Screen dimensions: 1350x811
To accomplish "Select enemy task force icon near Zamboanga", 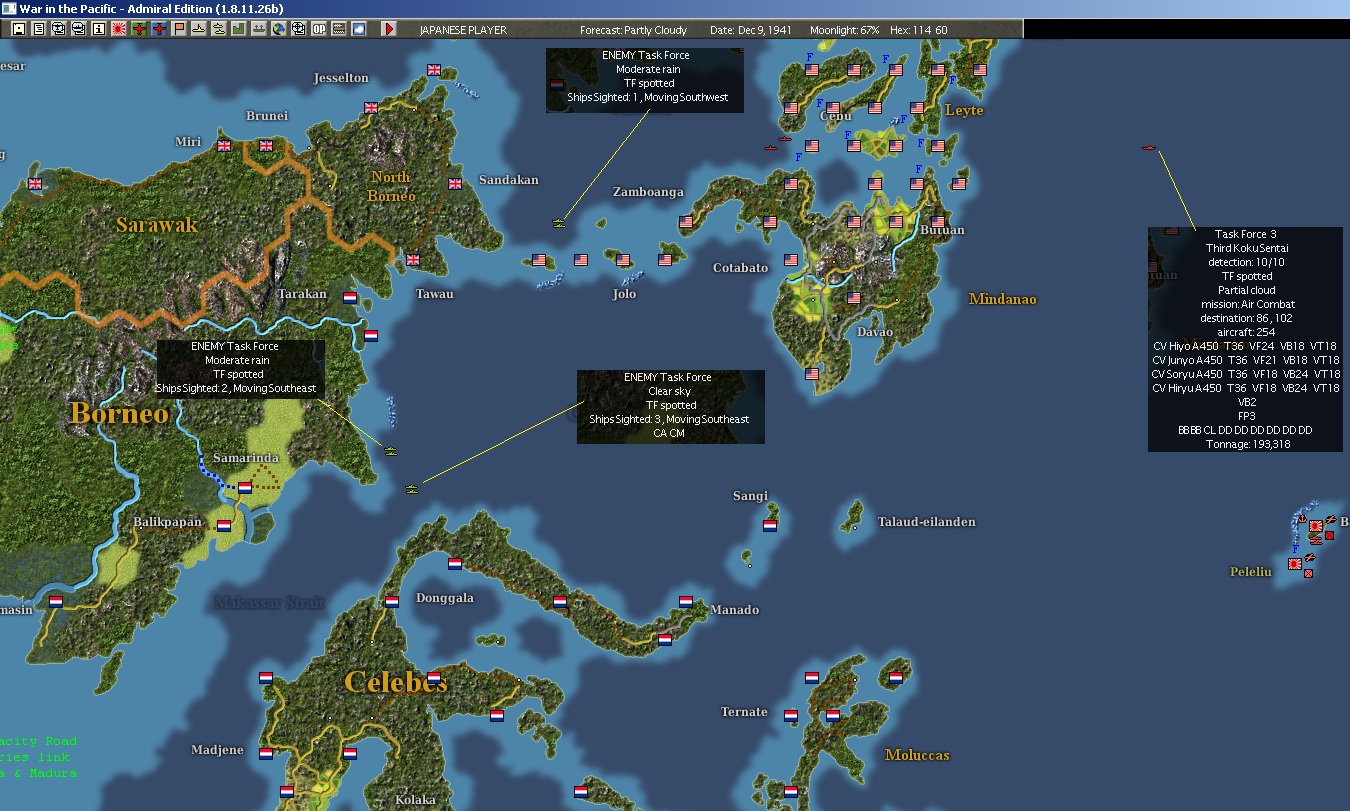I will click(558, 223).
